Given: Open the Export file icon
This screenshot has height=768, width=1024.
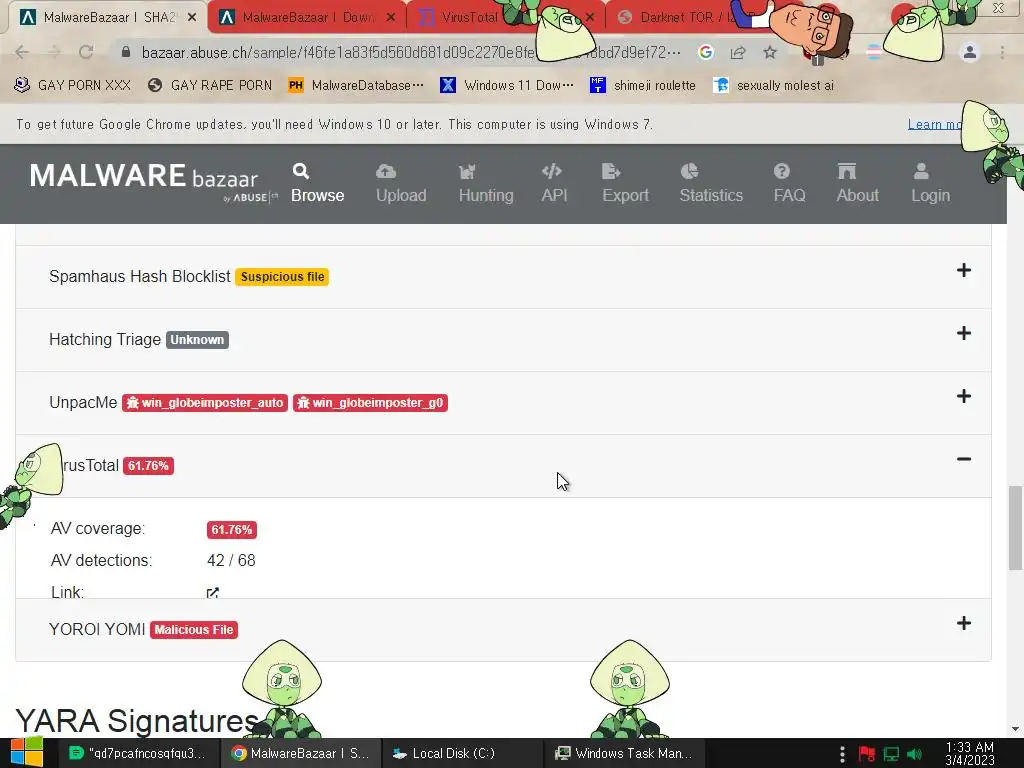Looking at the screenshot, I should click(x=611, y=171).
